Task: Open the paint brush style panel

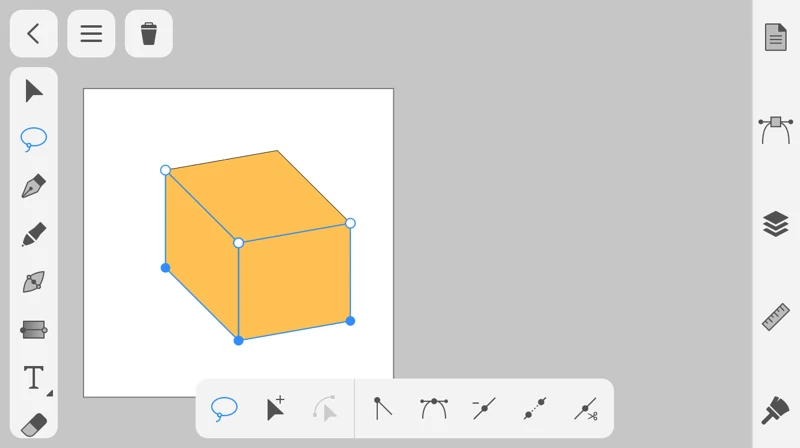Action: pos(776,410)
